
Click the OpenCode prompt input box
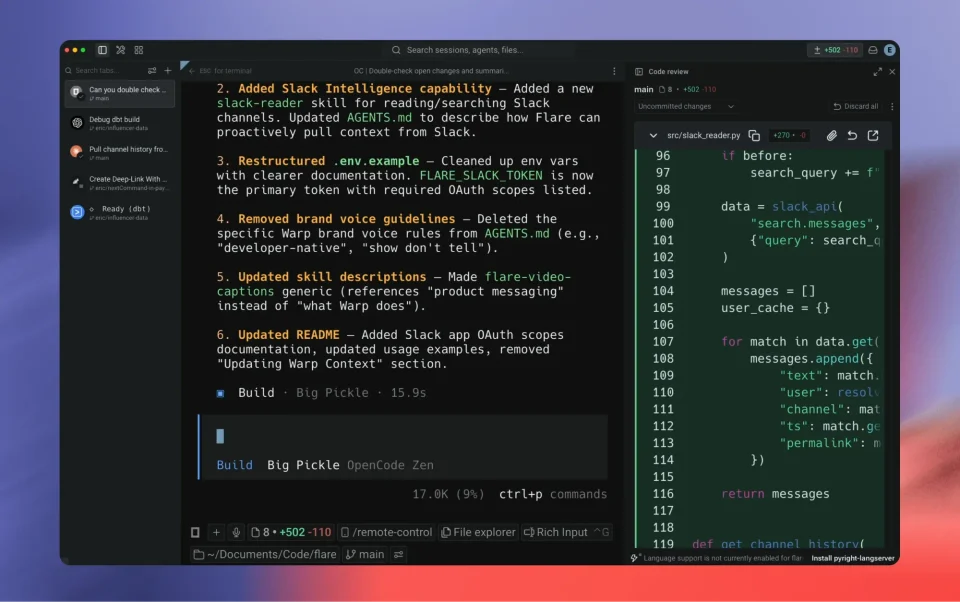pyautogui.click(x=404, y=446)
